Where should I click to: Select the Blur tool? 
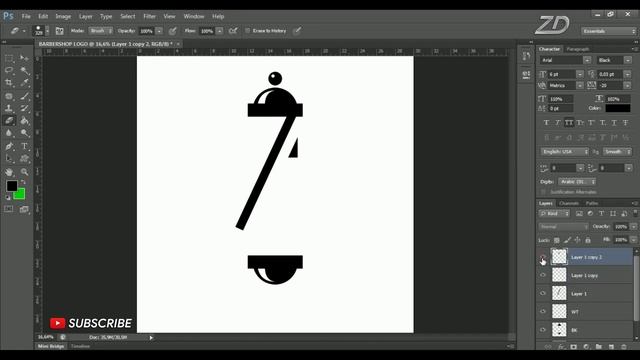point(9,133)
